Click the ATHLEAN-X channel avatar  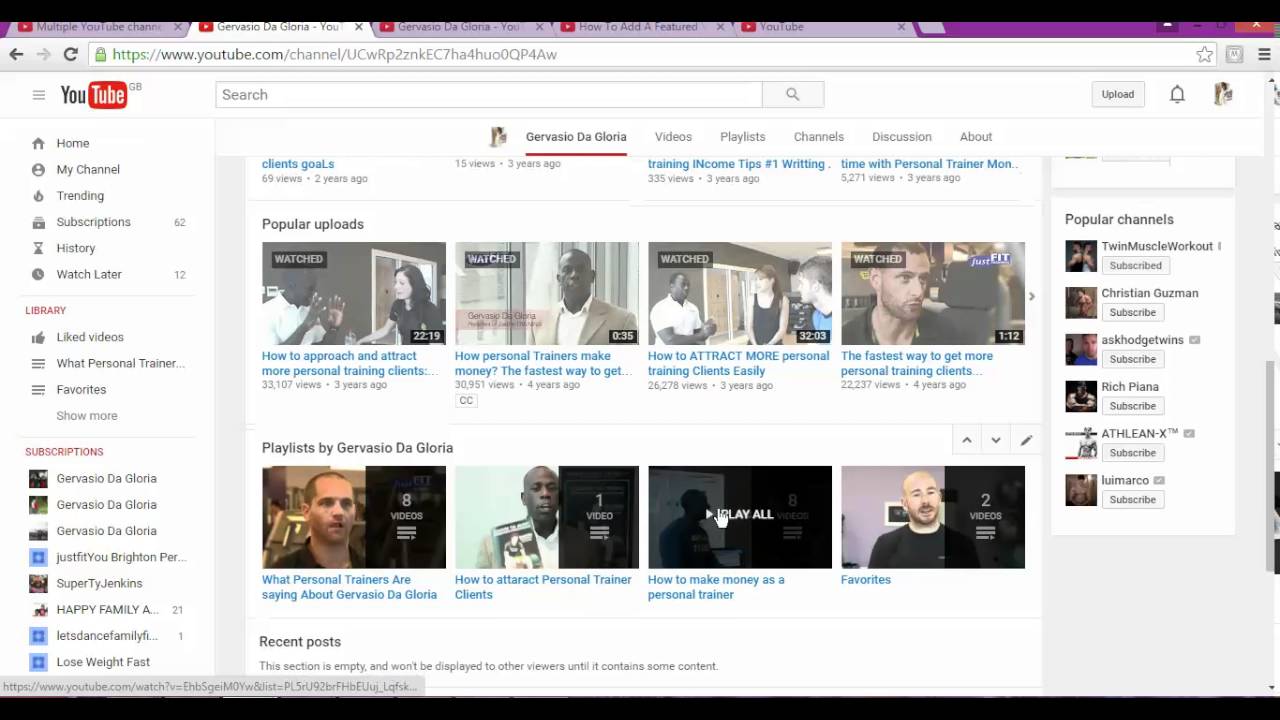tap(1081, 443)
